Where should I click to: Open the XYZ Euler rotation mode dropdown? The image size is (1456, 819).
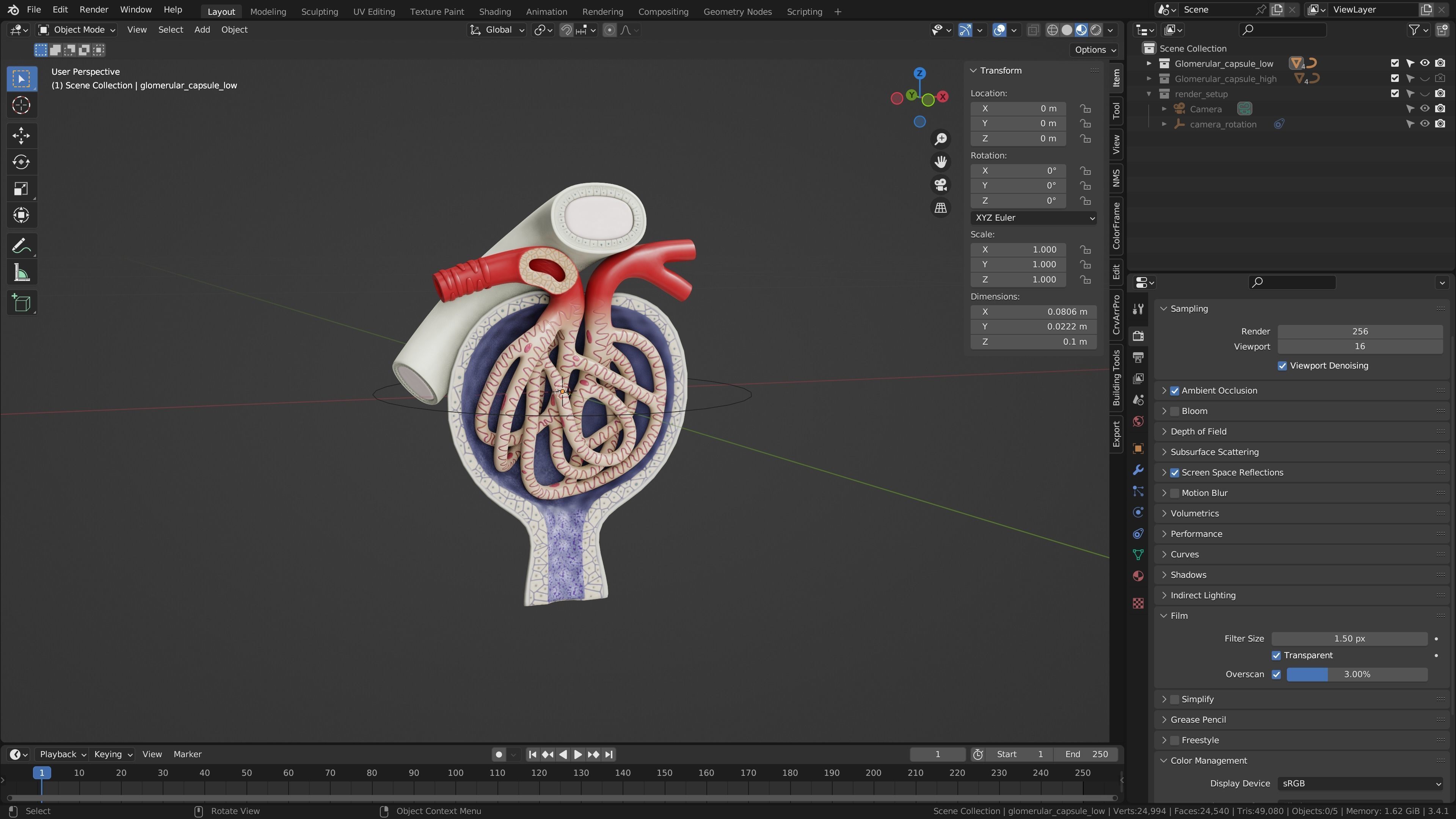pos(1033,218)
